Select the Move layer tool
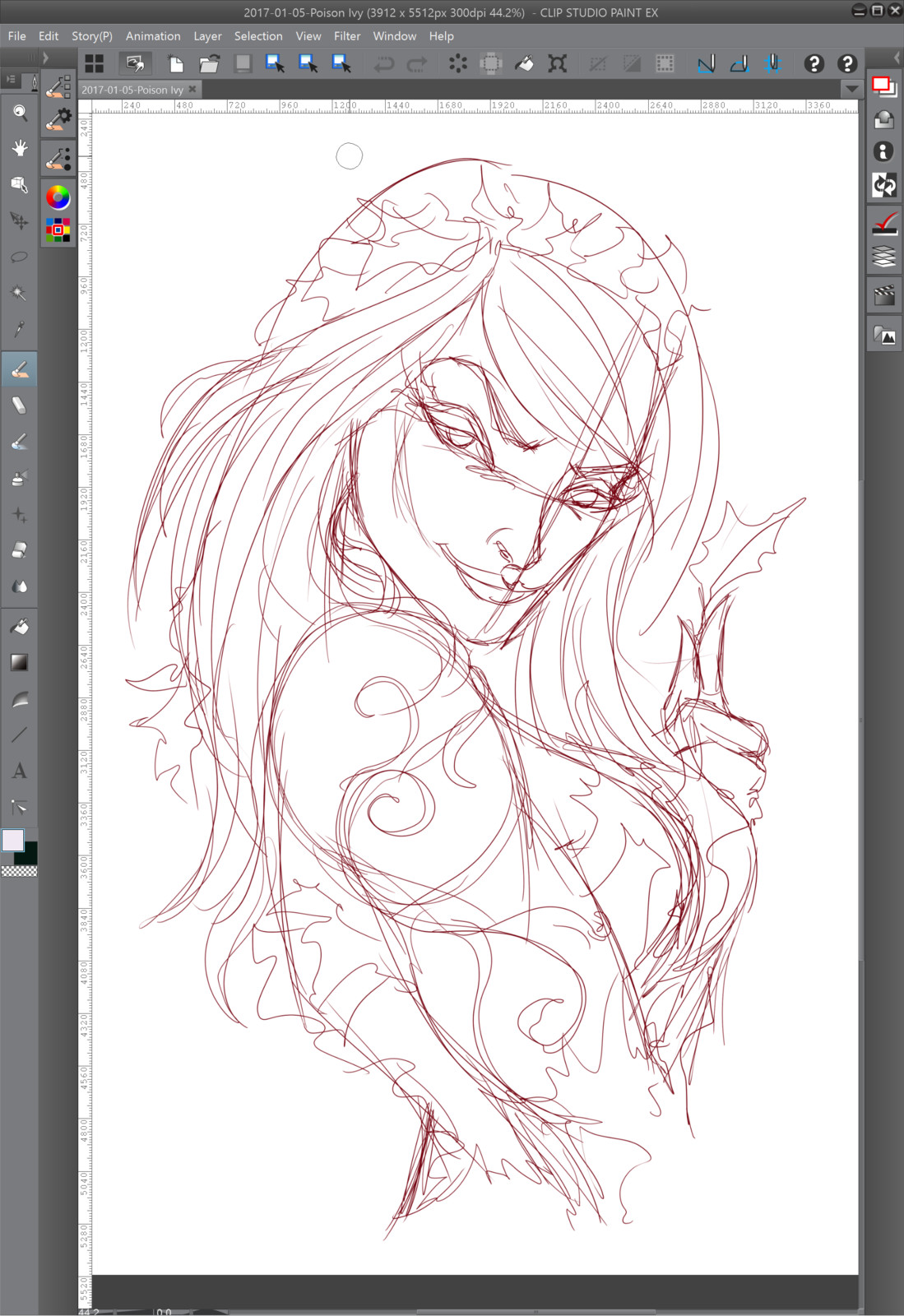Viewport: 904px width, 1316px height. coord(20,220)
